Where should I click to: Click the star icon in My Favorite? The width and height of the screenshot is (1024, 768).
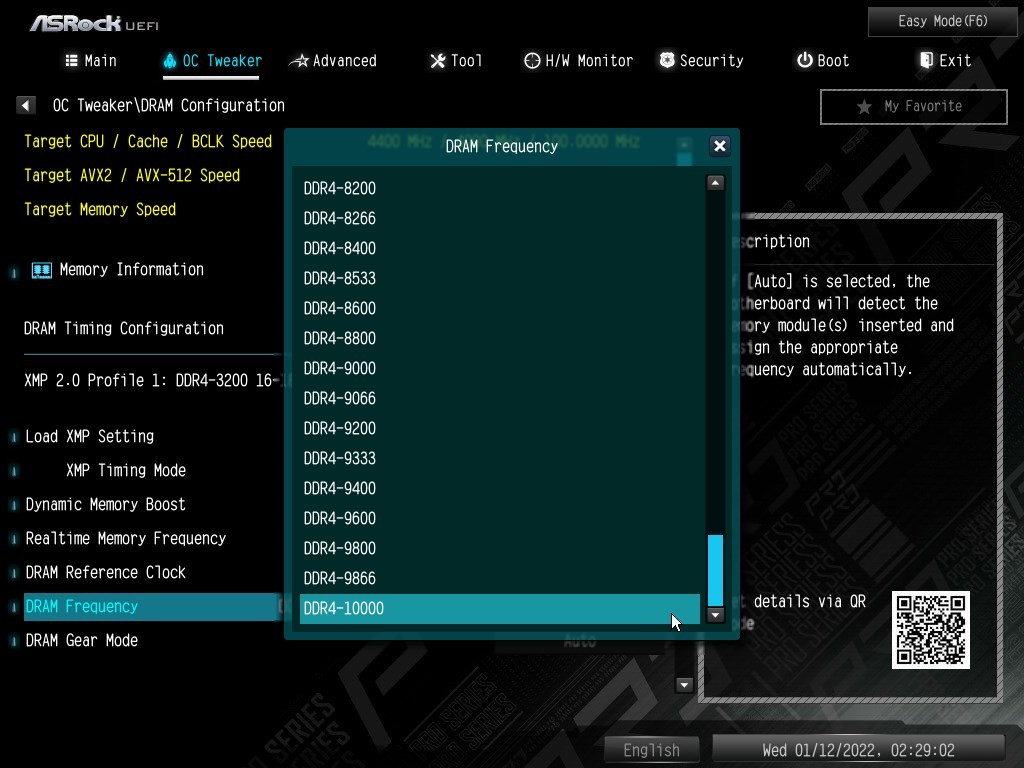864,107
